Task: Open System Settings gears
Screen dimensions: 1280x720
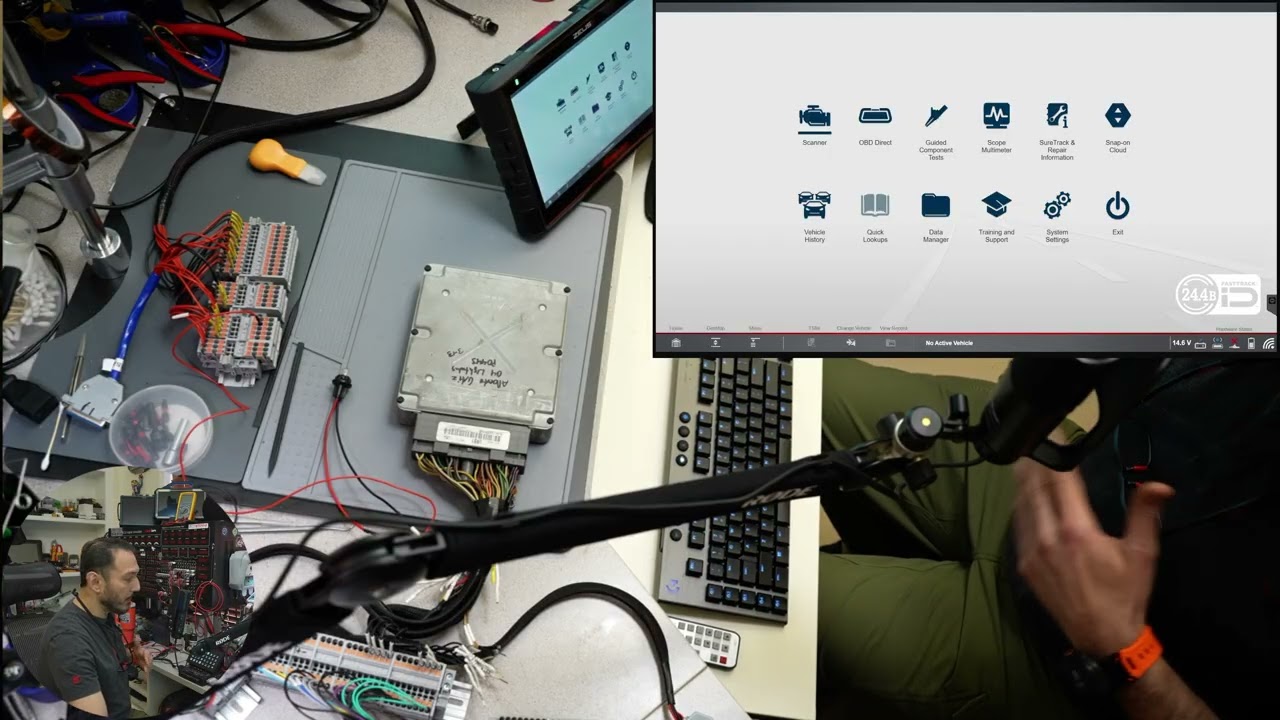Action: pos(1057,217)
